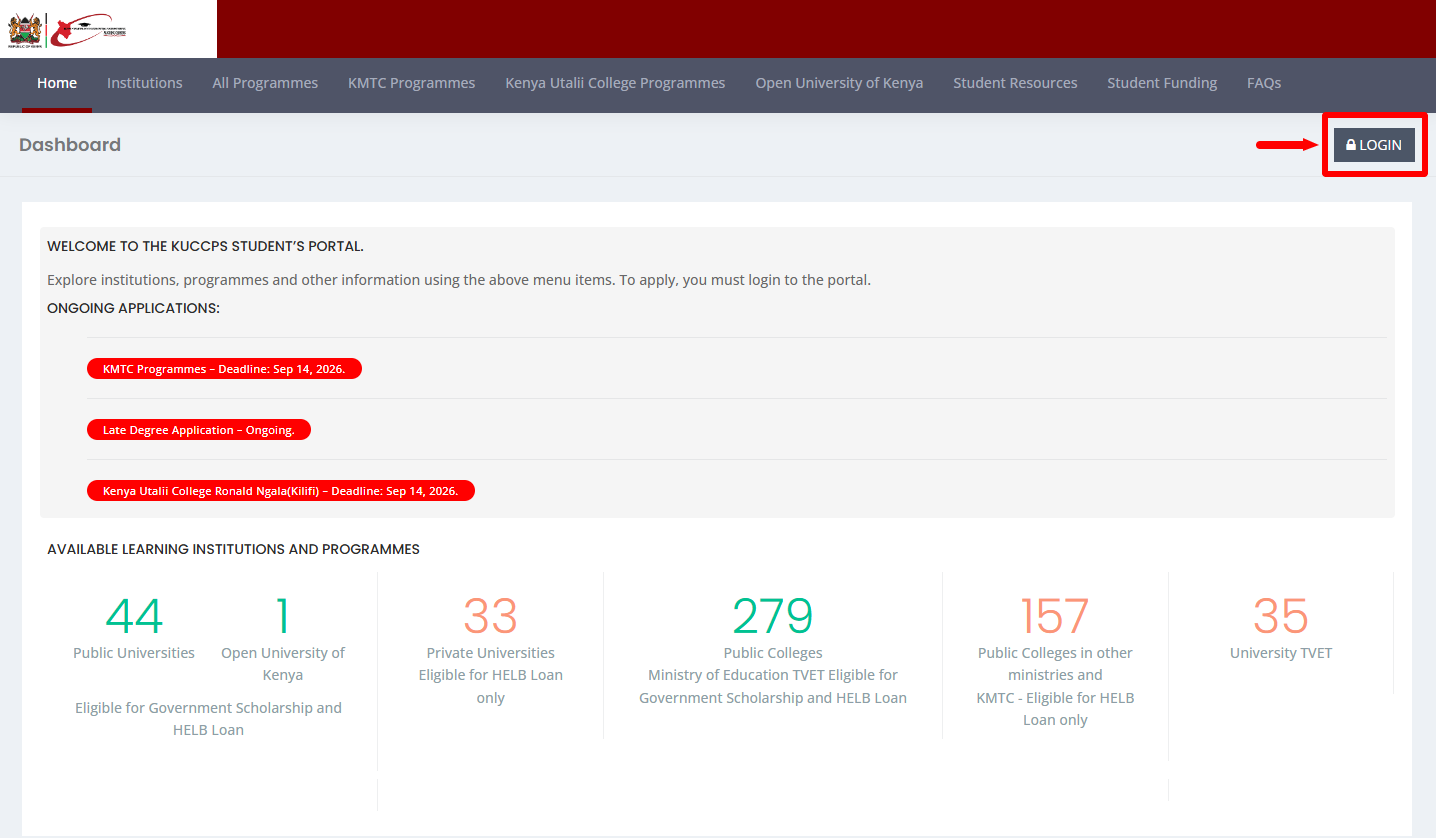Open the KMTC Programmes deadline badge

pos(224,369)
